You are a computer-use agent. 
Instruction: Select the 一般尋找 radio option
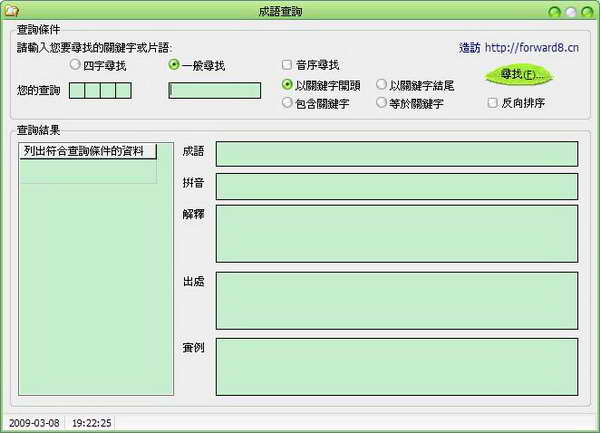(x=174, y=65)
